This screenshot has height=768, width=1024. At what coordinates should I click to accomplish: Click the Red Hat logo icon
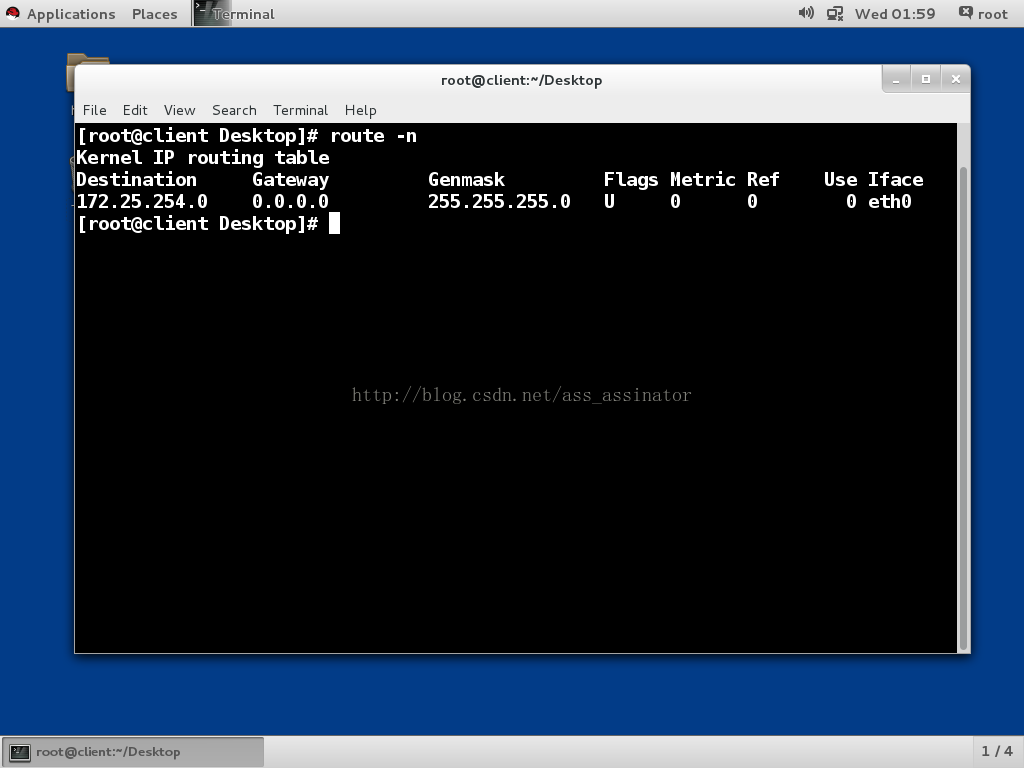point(12,13)
